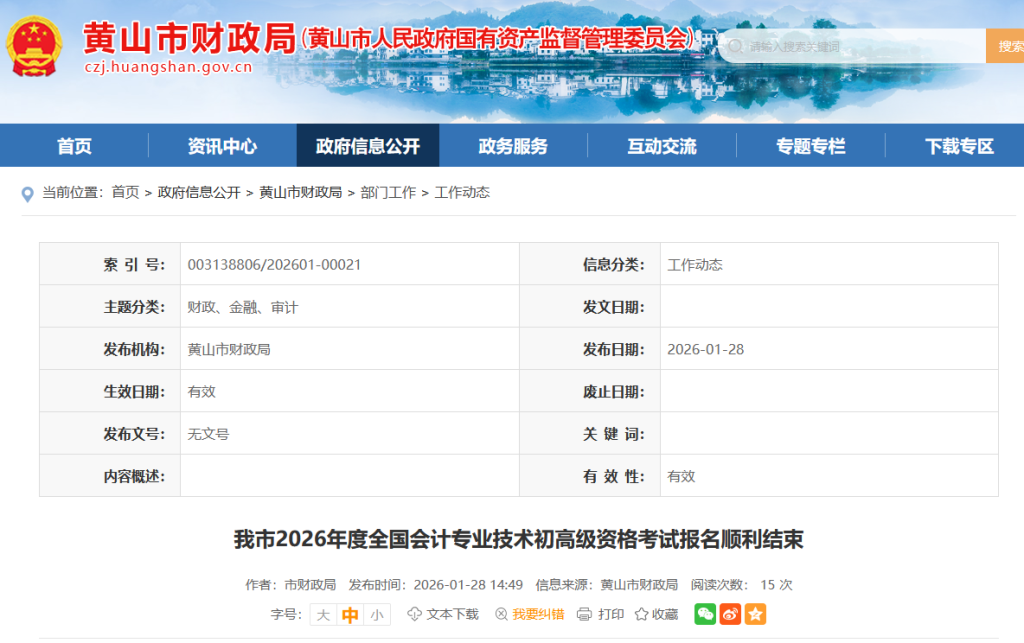Open the 下载专区 tab
1024x643 pixels.
[x=959, y=146]
